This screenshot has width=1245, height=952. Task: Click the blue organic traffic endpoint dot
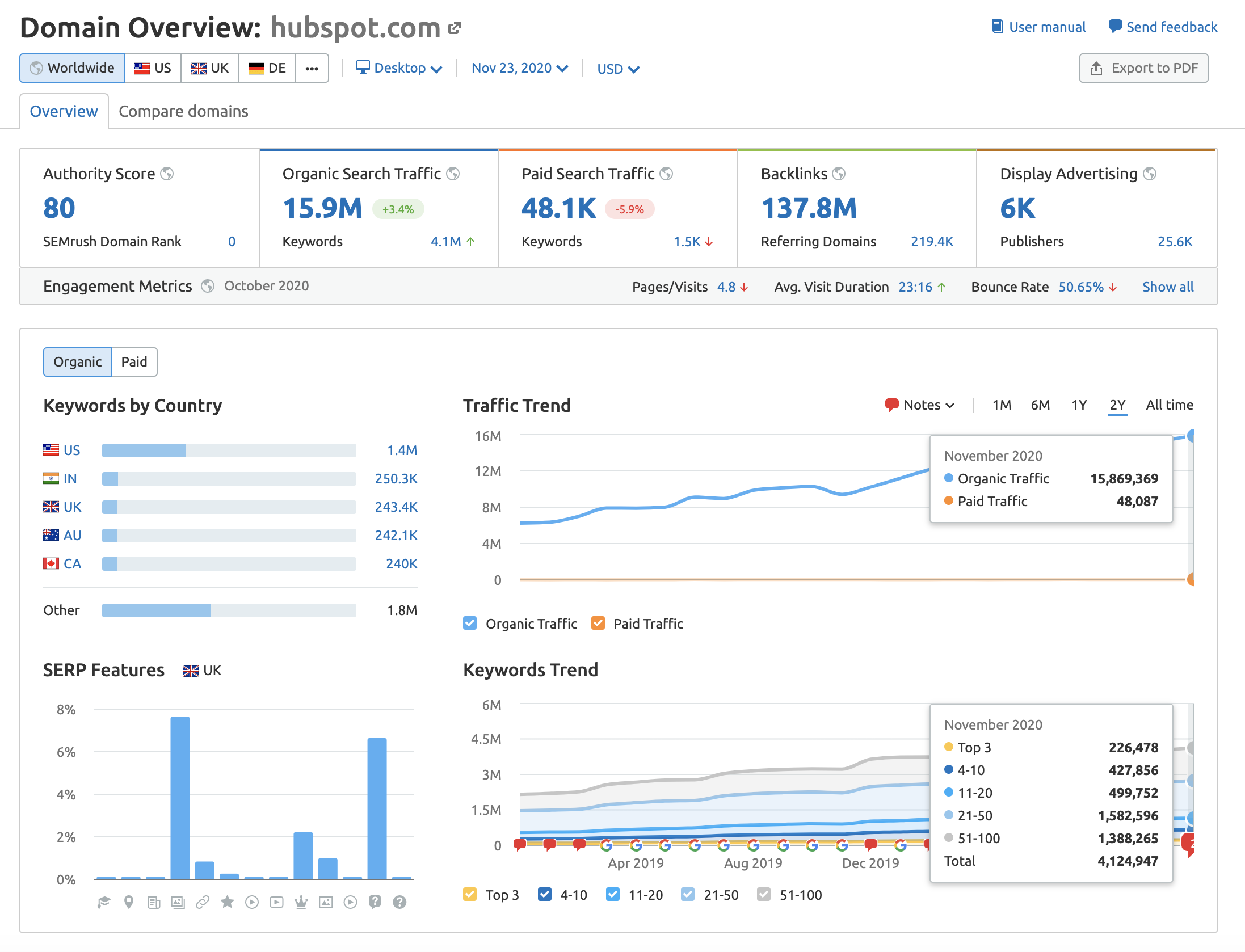tap(1190, 436)
